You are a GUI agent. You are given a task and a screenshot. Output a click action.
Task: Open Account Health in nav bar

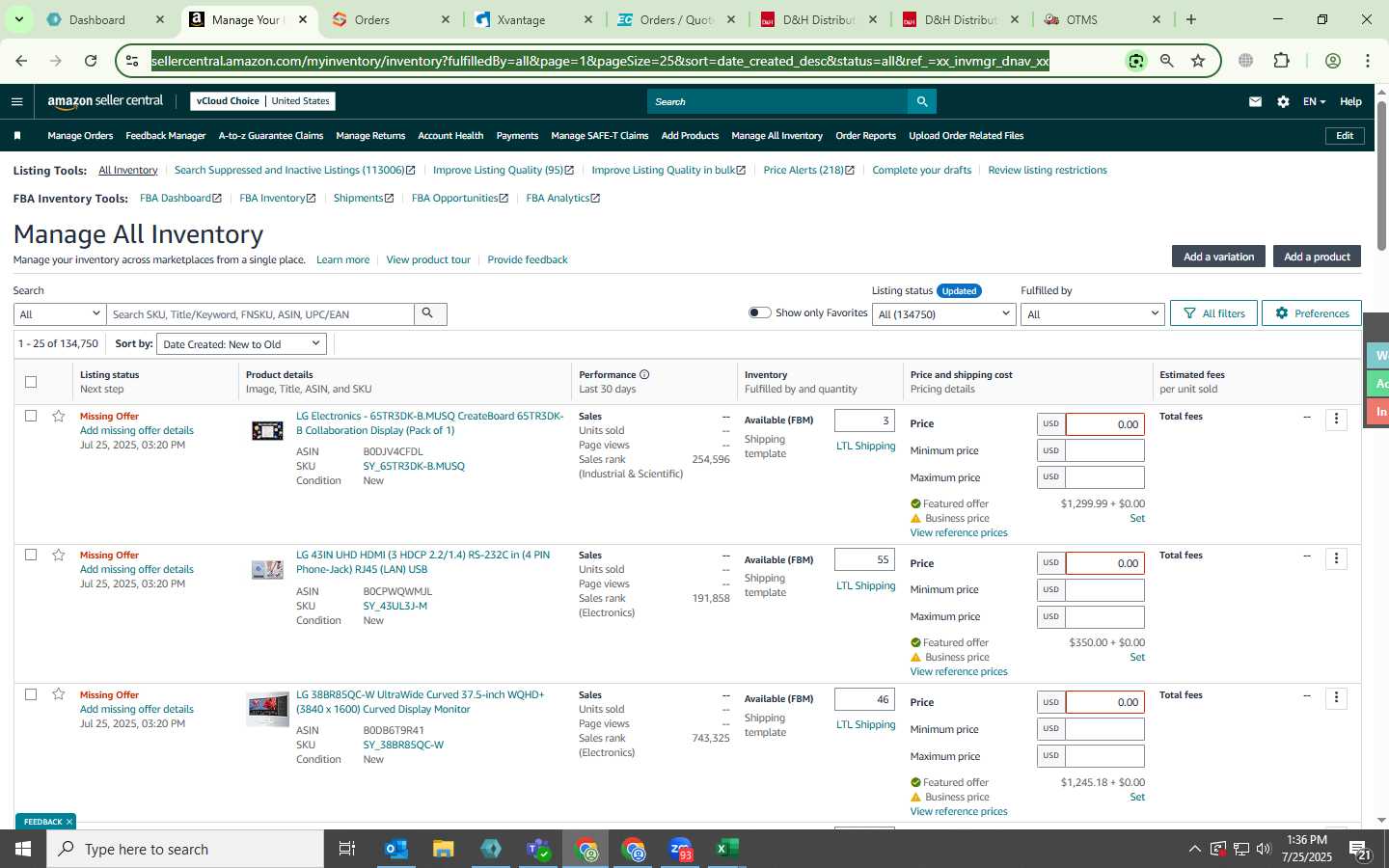click(x=450, y=136)
